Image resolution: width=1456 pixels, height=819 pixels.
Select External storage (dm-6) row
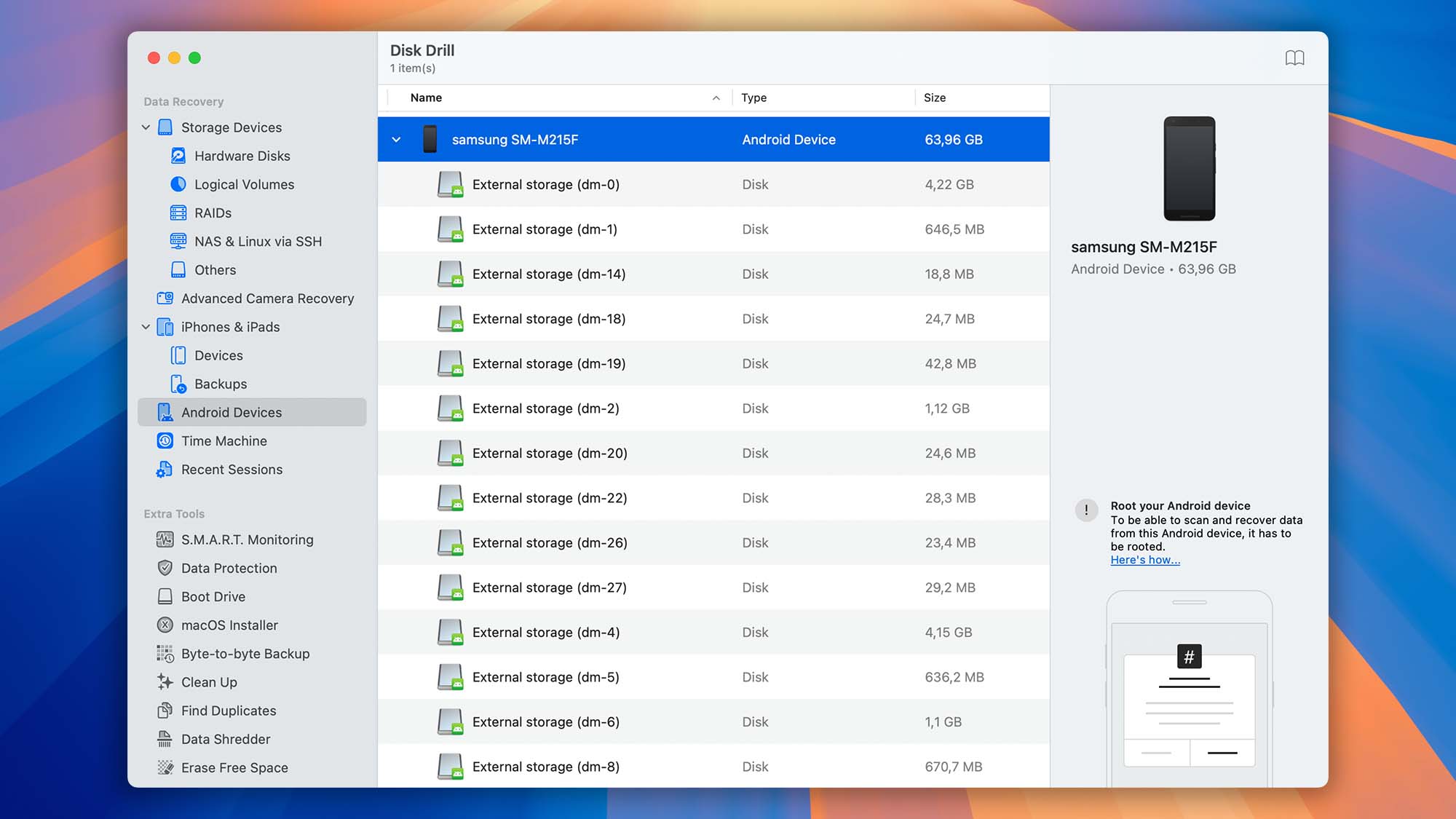coord(713,721)
